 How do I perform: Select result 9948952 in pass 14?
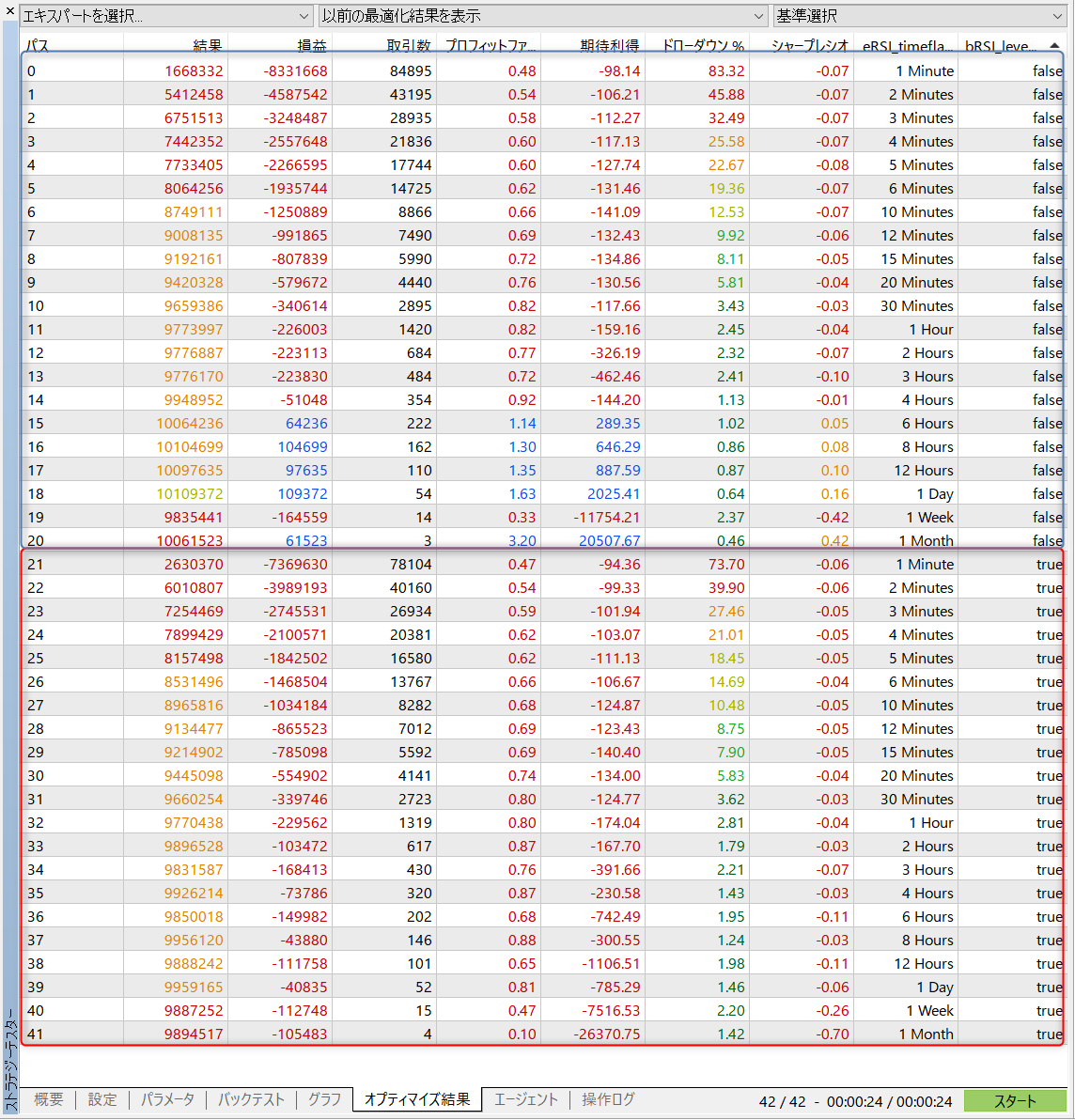tap(194, 399)
